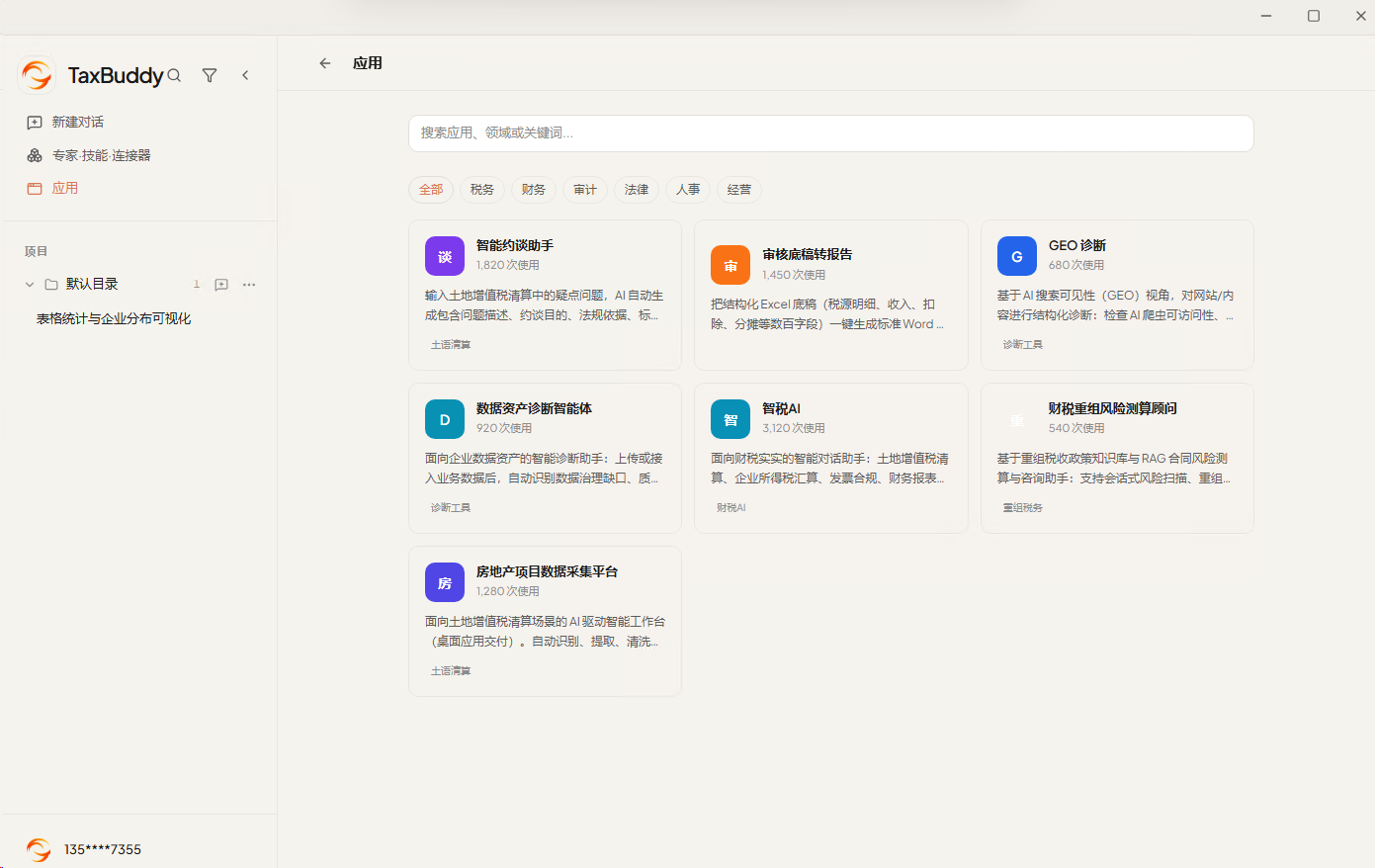Open the filter funnel icon in sidebar
Image resolution: width=1375 pixels, height=868 pixels.
pyautogui.click(x=210, y=75)
